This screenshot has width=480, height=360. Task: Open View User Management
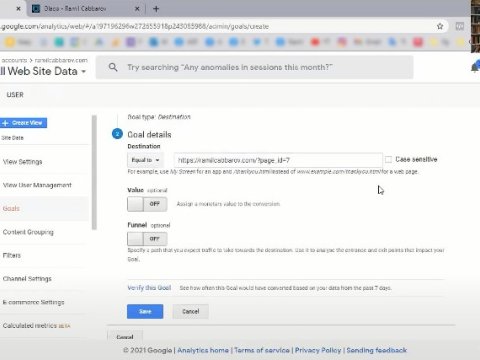(37, 185)
